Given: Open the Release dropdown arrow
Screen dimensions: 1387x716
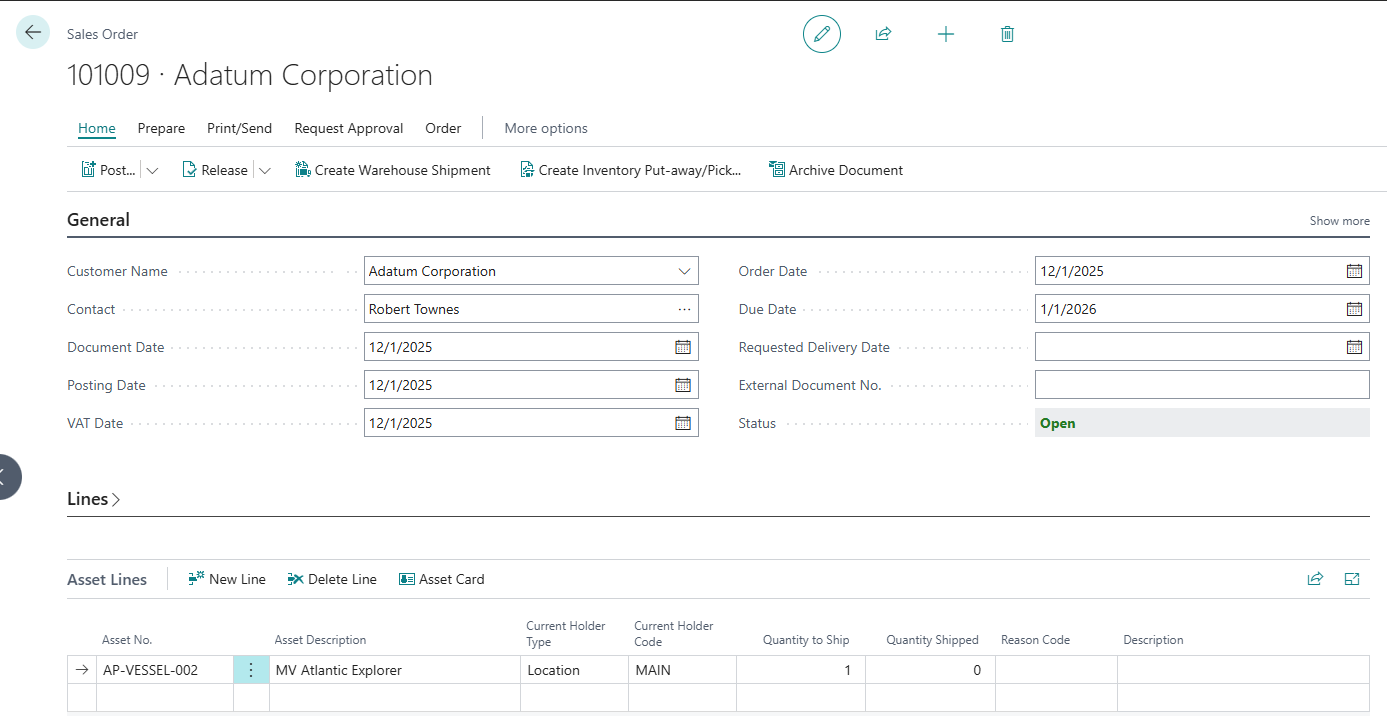Looking at the screenshot, I should click(265, 171).
